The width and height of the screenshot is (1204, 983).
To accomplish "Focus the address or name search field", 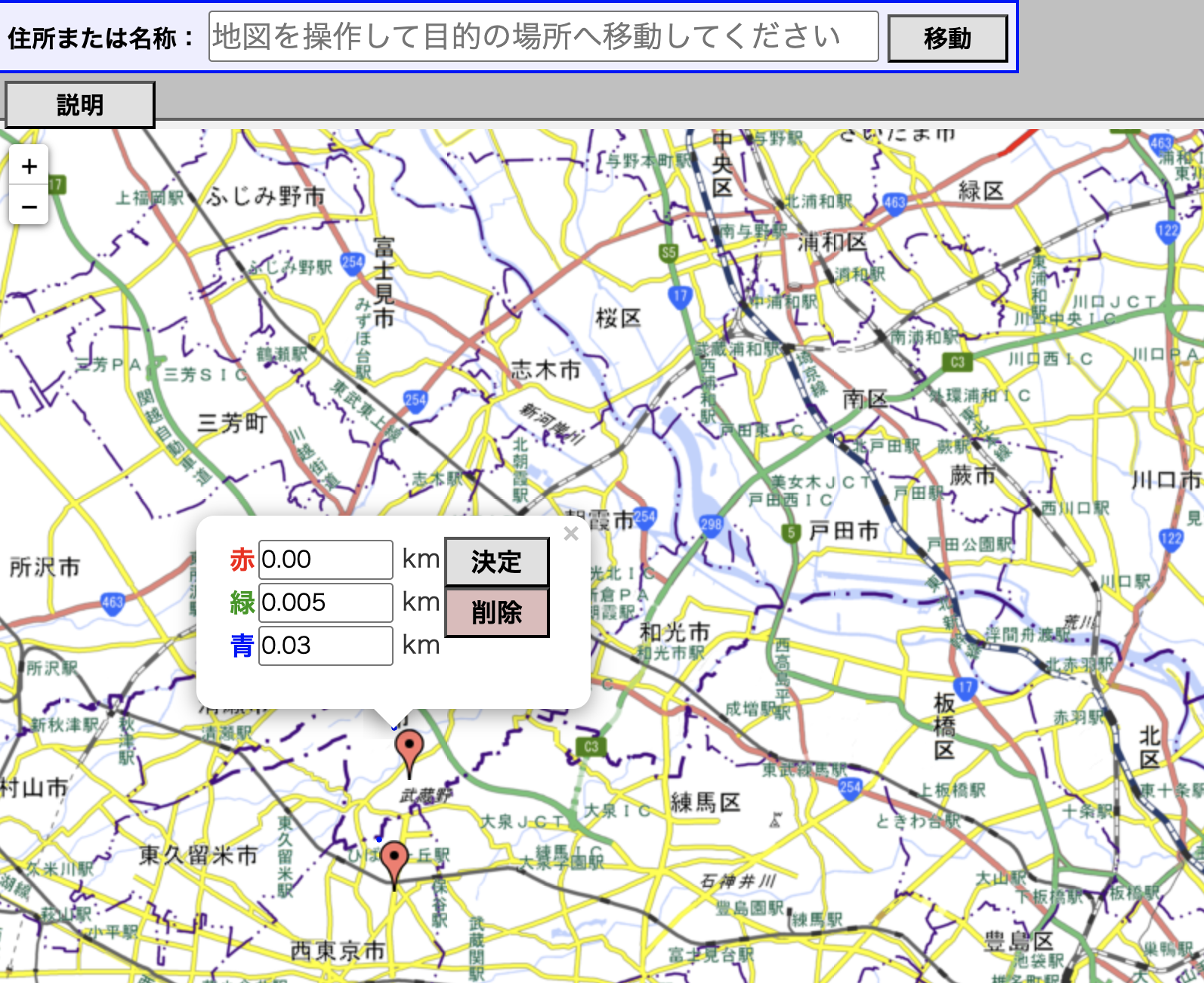I will (x=543, y=36).
